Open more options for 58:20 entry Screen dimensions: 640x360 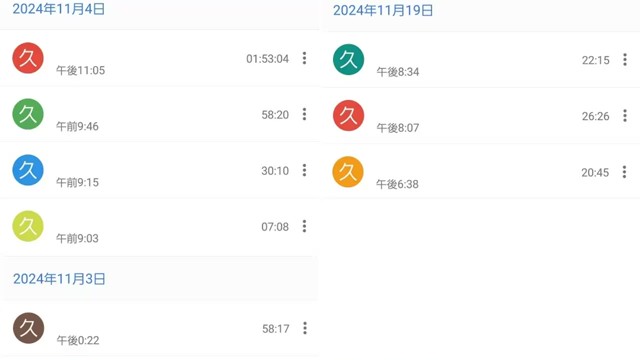[304, 114]
